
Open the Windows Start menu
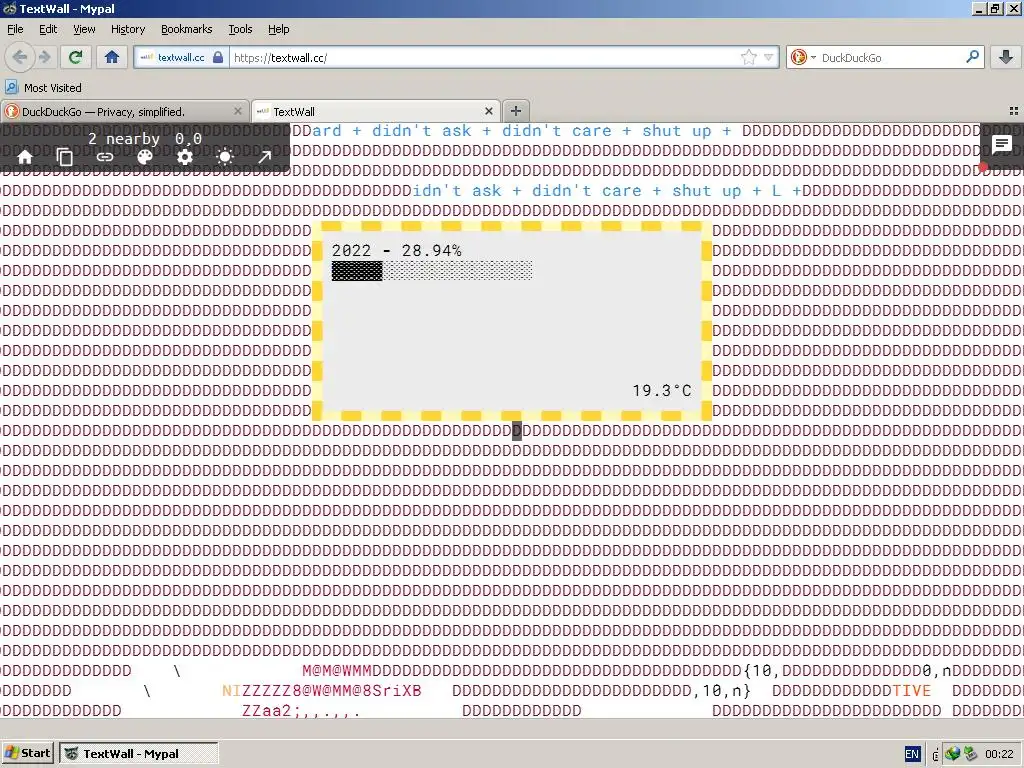pyautogui.click(x=27, y=753)
